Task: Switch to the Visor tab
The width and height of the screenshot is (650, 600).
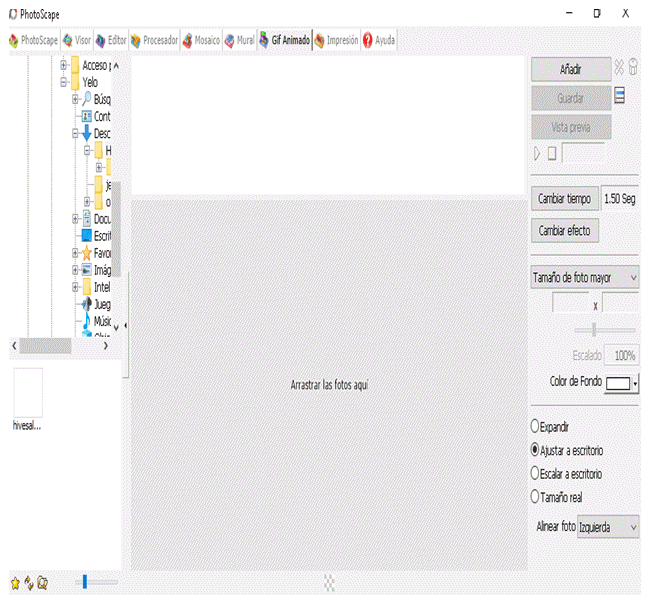Action: (77, 40)
